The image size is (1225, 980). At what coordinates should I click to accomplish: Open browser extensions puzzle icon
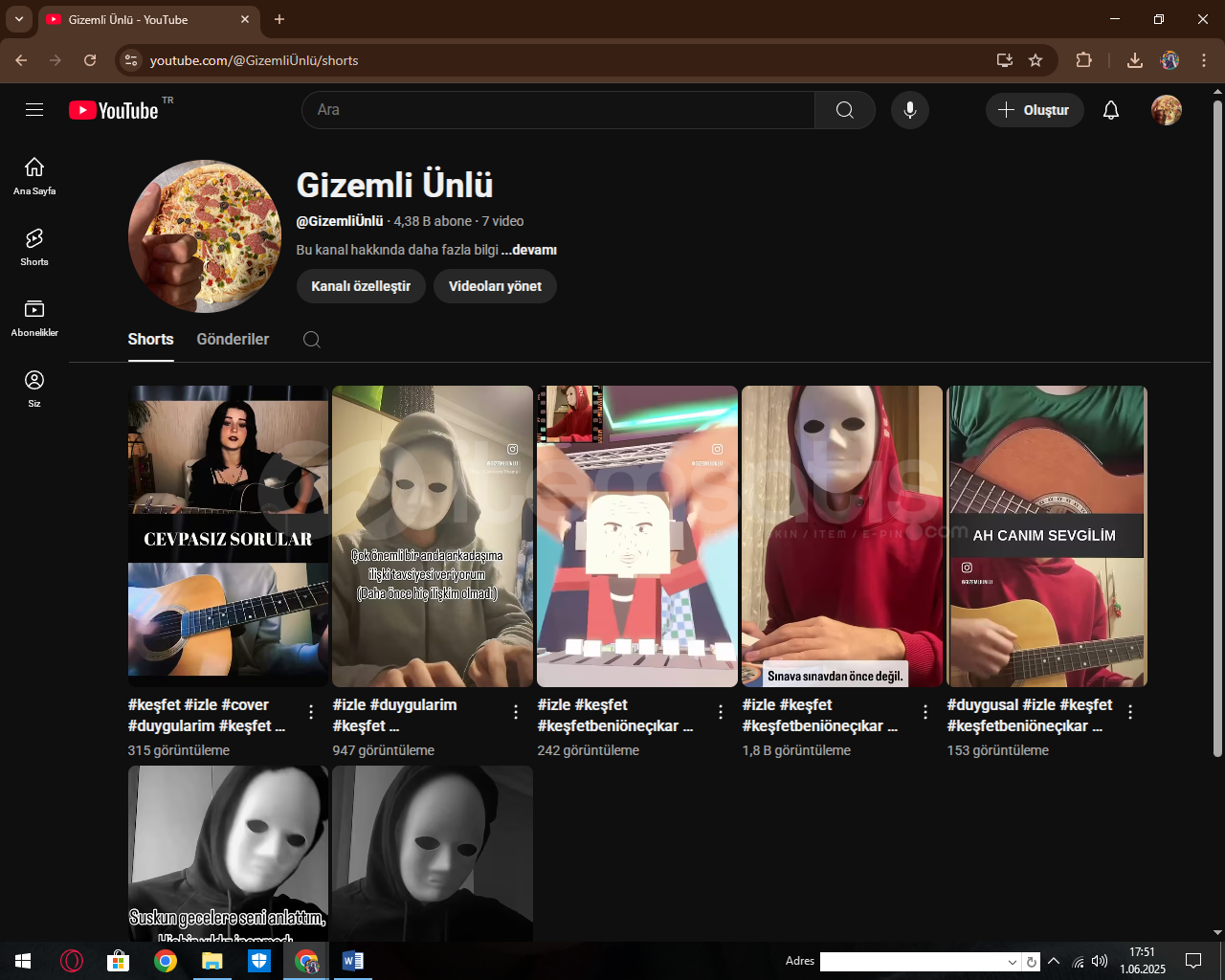pyautogui.click(x=1083, y=60)
